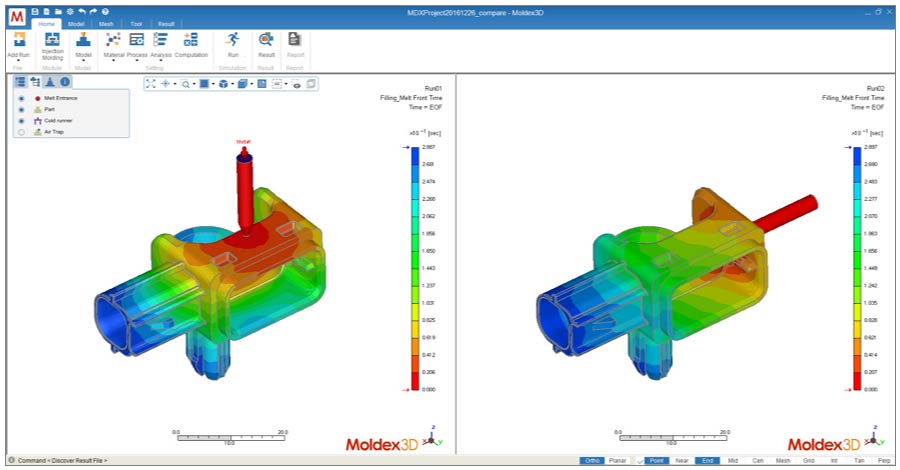Open the Process settings icon
Screen dimensions: 900x470
pos(137,39)
